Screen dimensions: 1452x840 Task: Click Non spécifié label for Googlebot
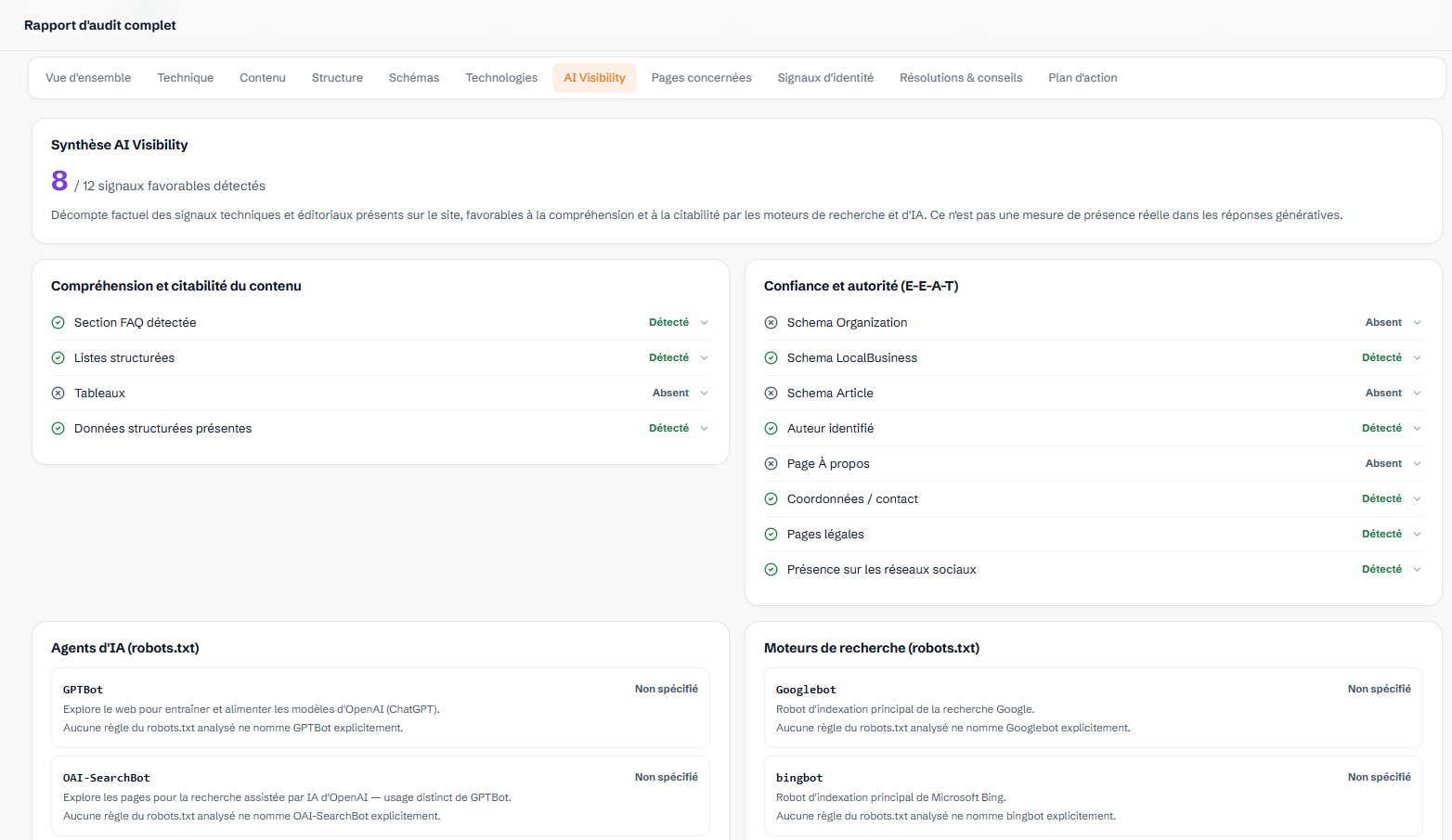(x=1380, y=689)
